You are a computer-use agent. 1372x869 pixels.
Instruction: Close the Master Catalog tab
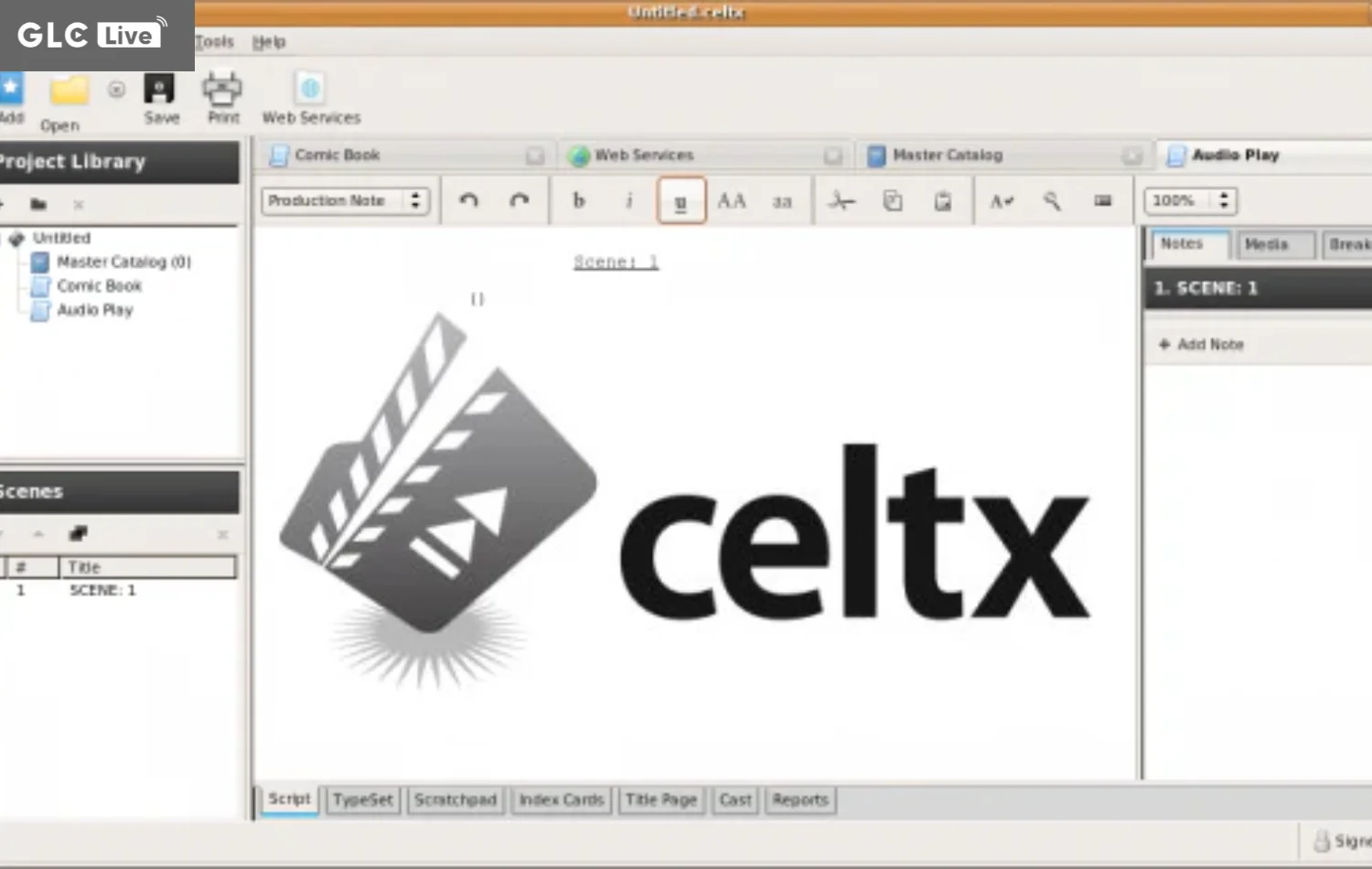coord(1132,156)
